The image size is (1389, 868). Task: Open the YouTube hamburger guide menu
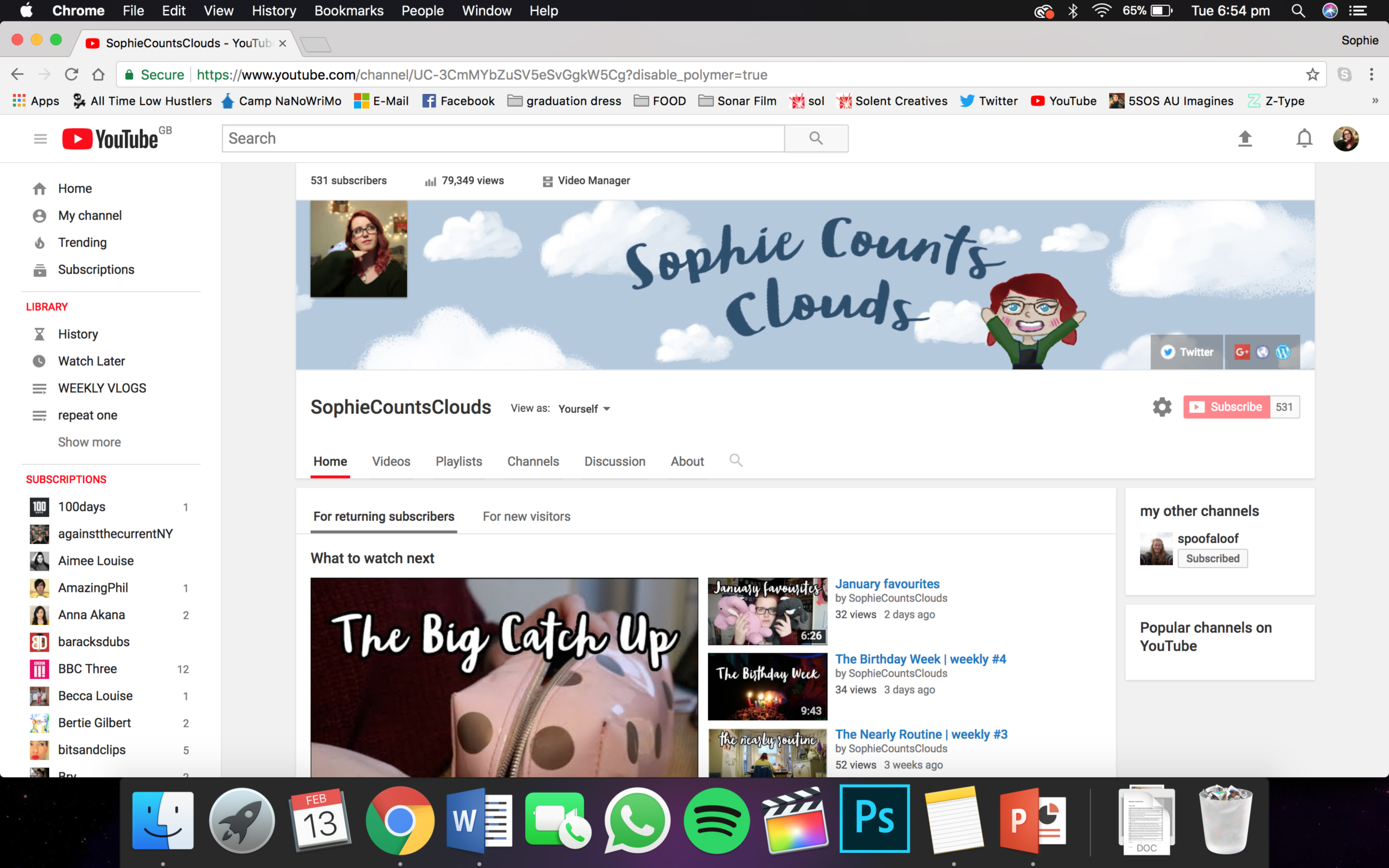[40, 138]
